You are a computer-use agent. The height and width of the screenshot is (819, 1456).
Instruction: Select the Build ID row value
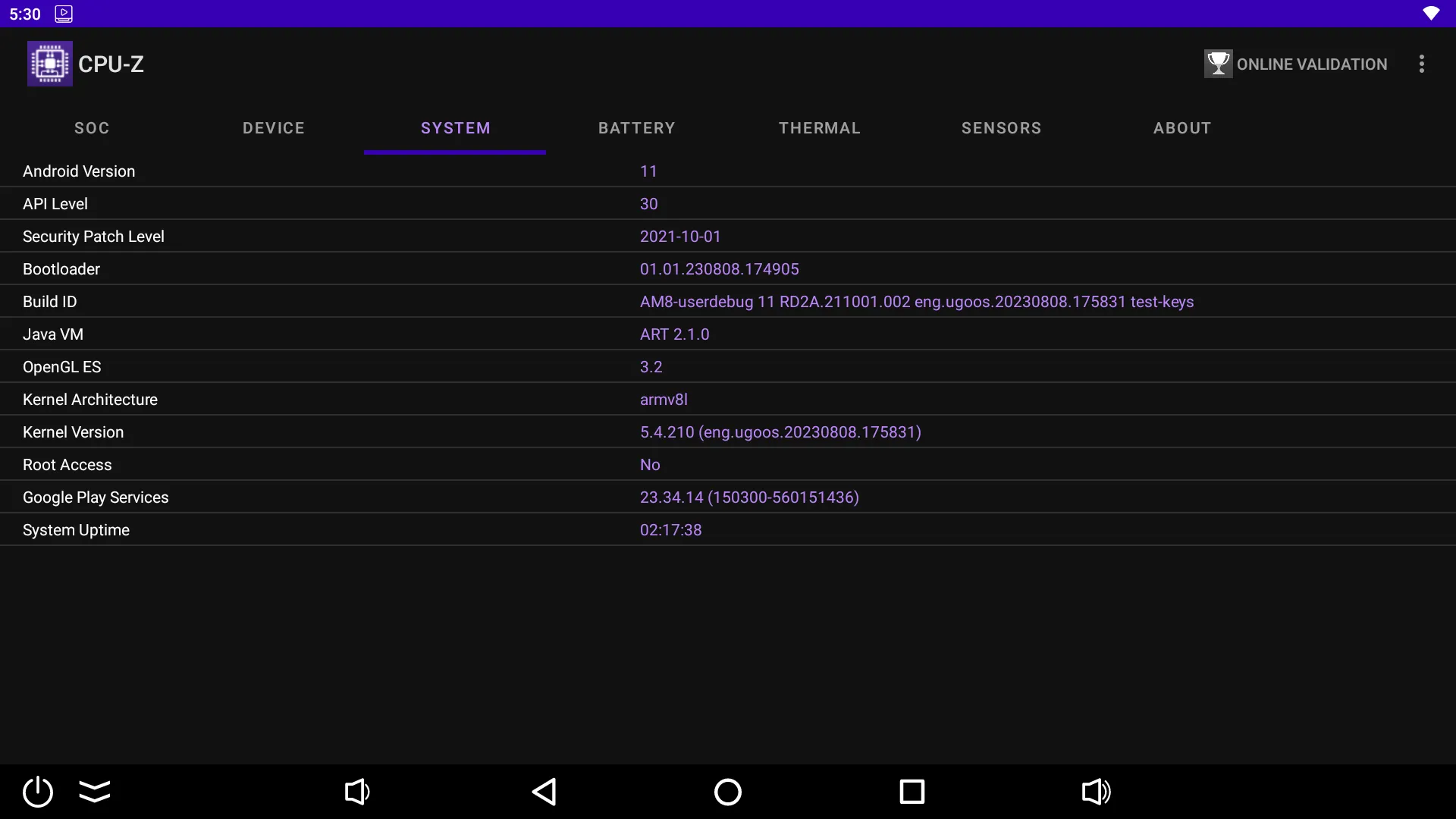pos(916,302)
